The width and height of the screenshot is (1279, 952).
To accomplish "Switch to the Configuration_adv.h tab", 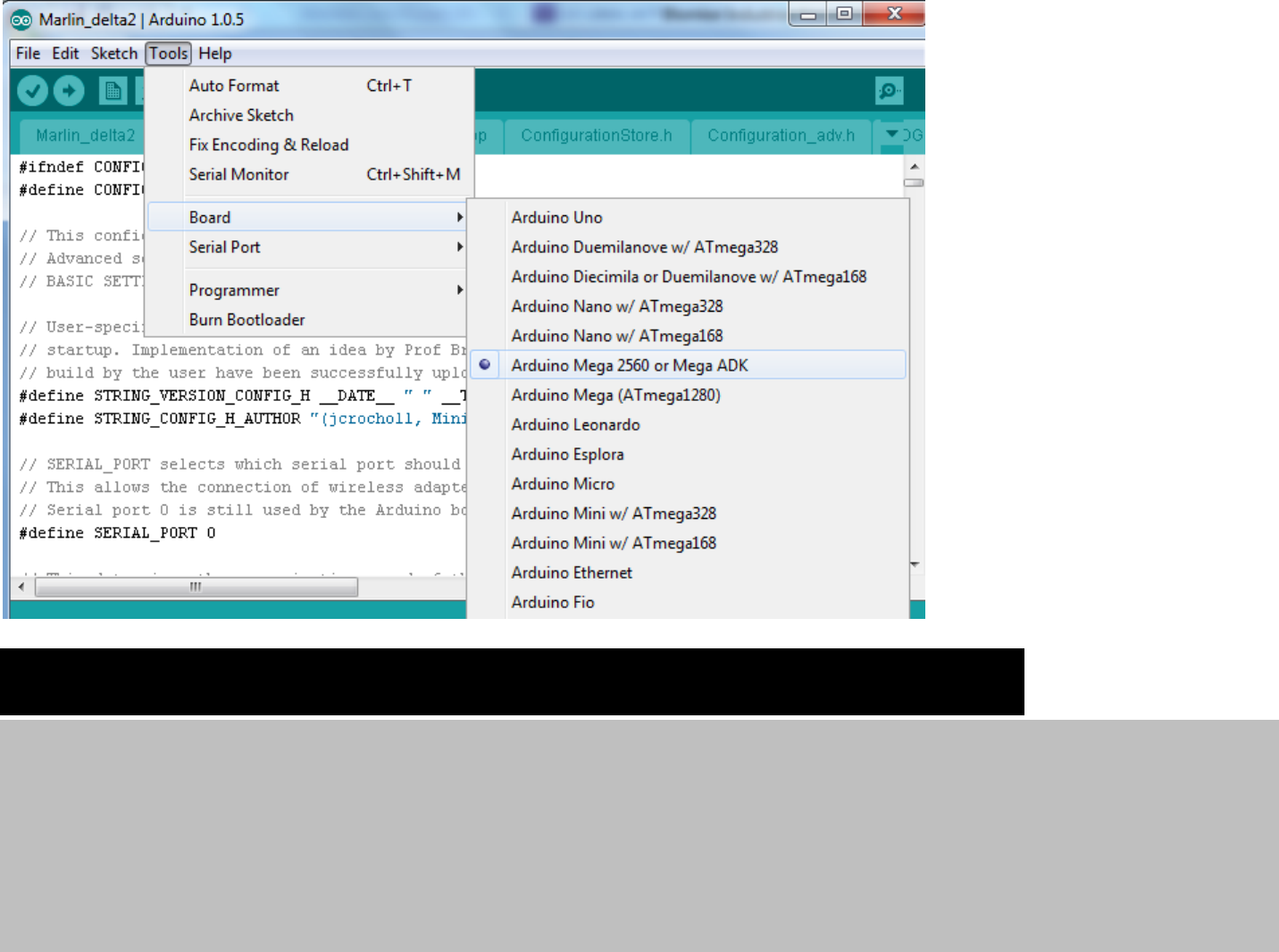I will click(x=782, y=136).
